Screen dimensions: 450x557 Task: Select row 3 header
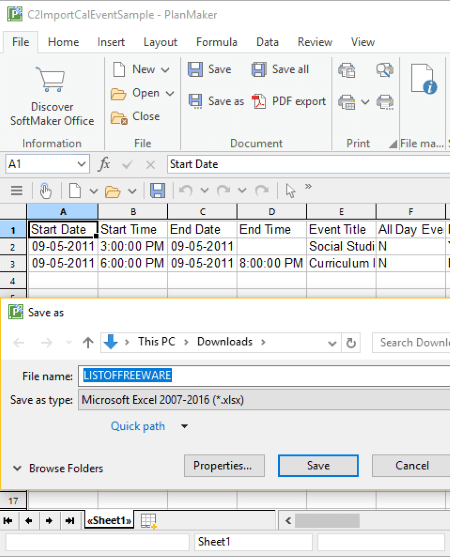point(13,264)
